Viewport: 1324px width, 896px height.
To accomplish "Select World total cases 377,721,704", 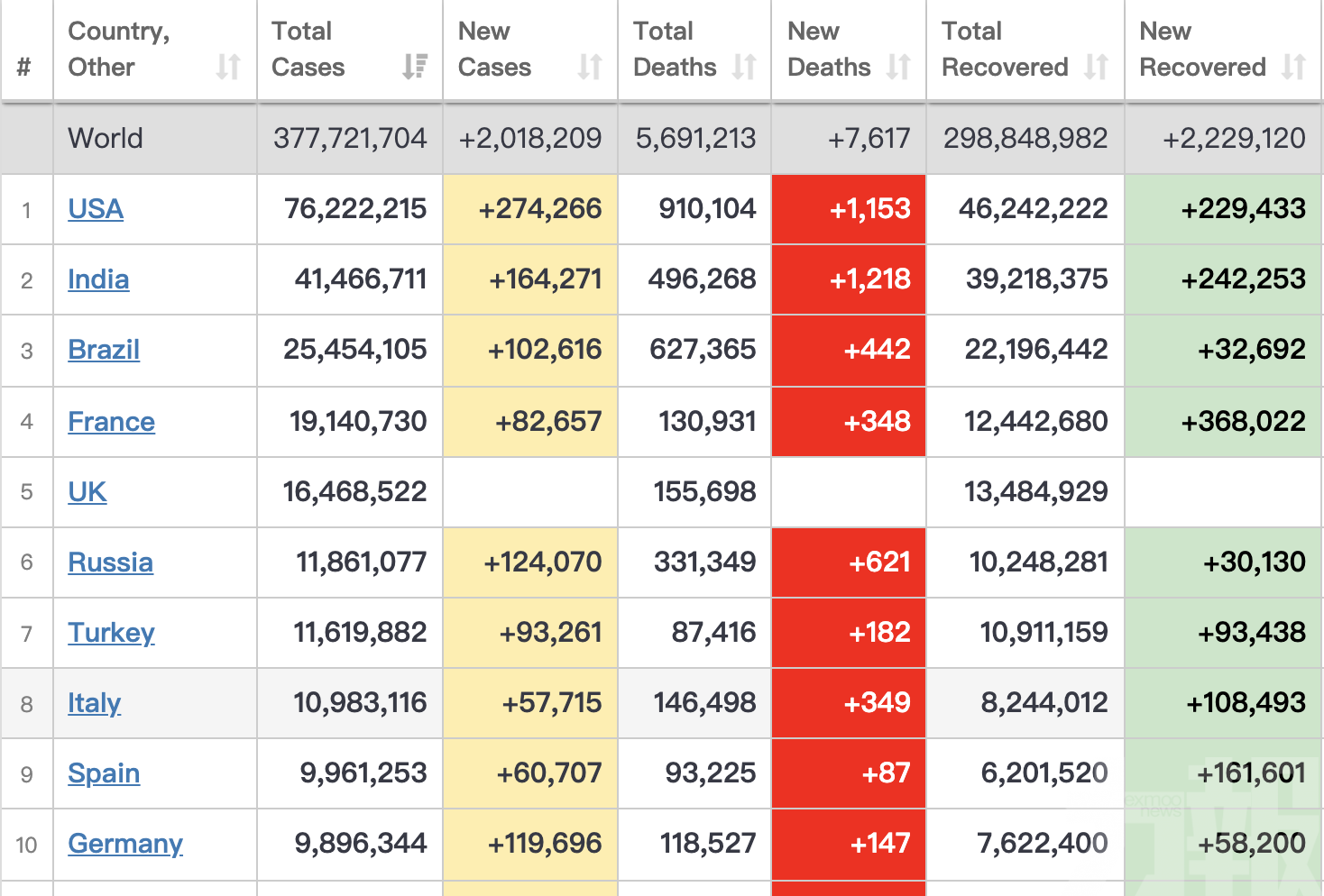I will click(x=350, y=138).
